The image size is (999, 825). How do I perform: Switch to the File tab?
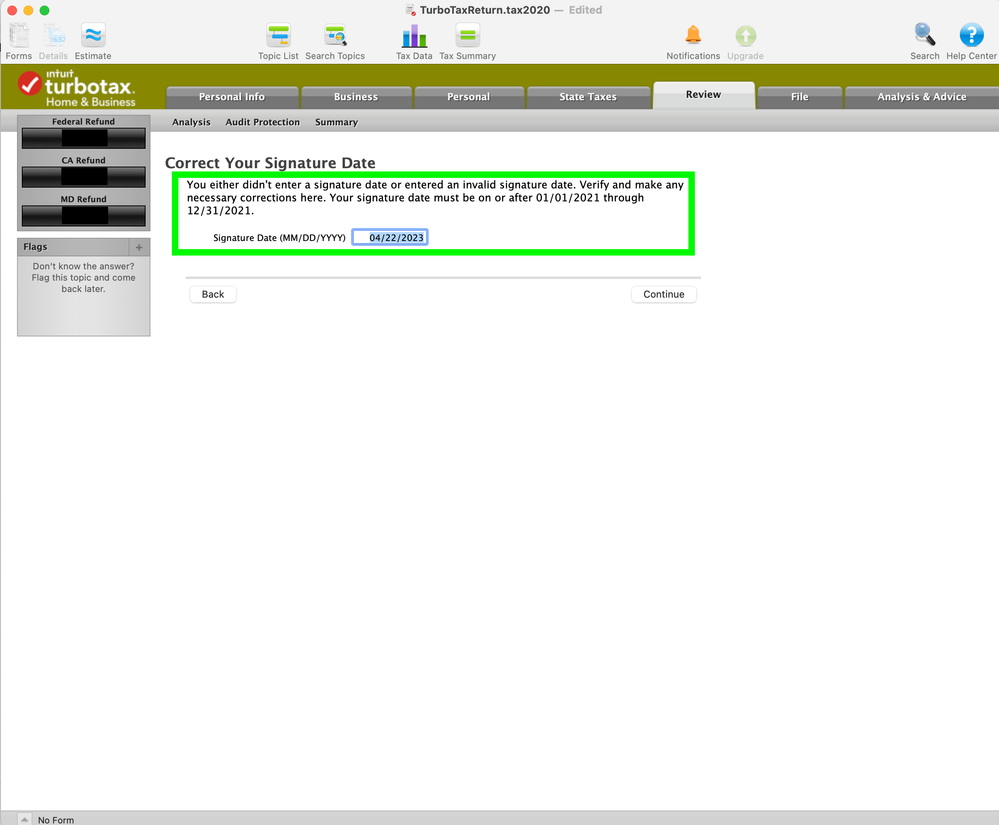click(x=800, y=97)
